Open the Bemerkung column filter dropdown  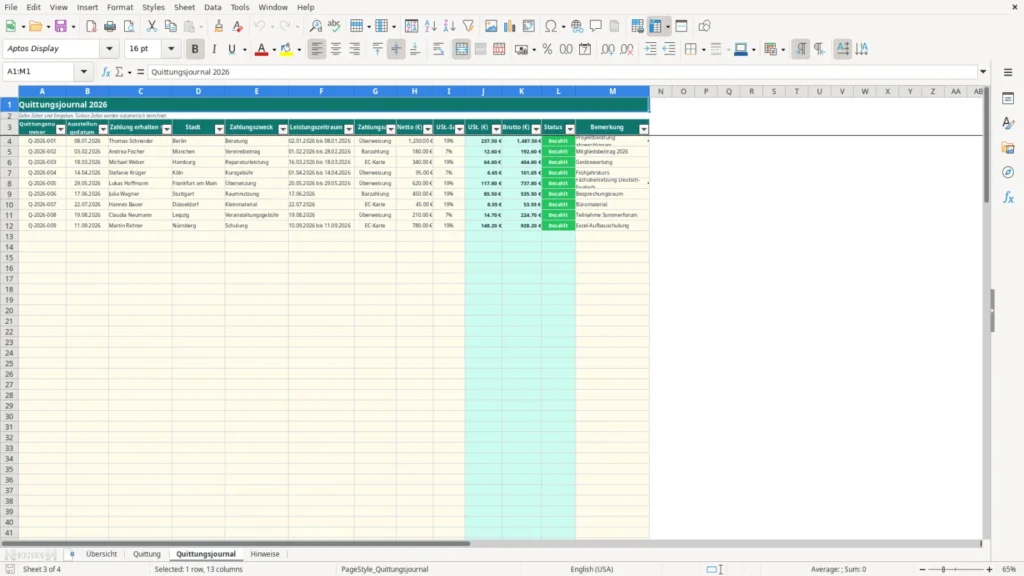point(644,129)
